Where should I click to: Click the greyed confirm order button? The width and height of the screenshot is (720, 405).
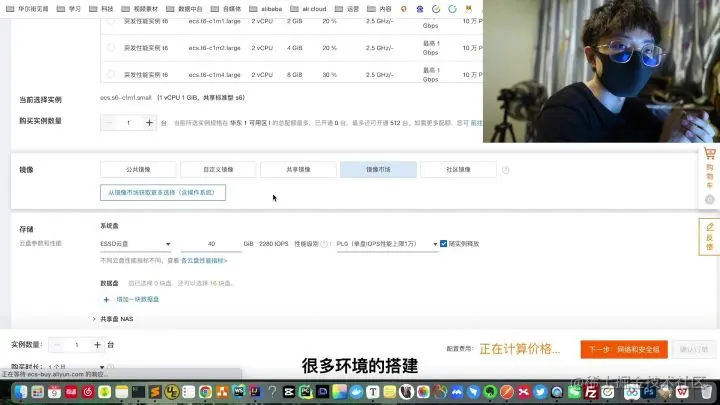tap(694, 349)
